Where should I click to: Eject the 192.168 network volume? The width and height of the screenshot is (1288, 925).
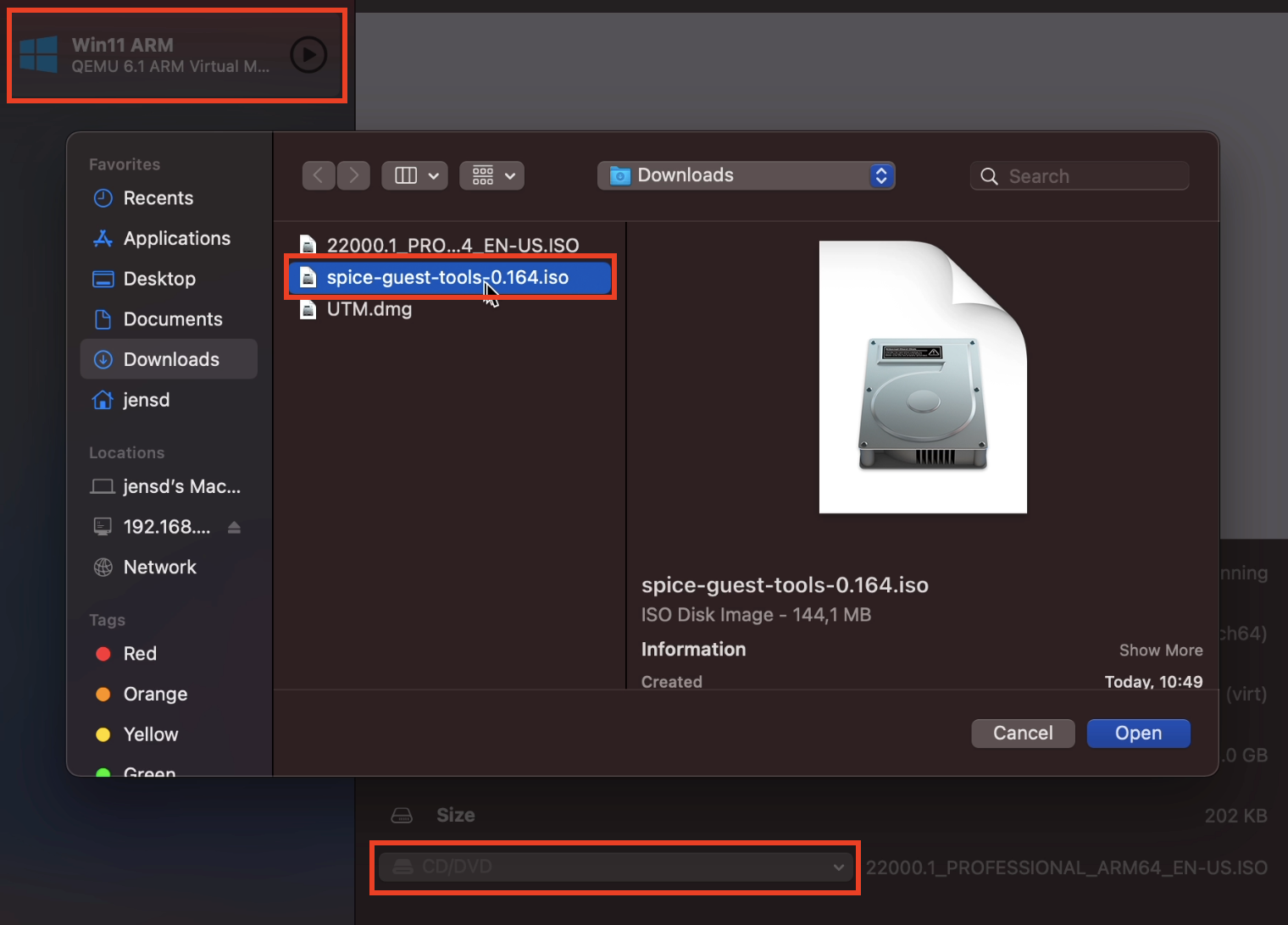point(234,526)
